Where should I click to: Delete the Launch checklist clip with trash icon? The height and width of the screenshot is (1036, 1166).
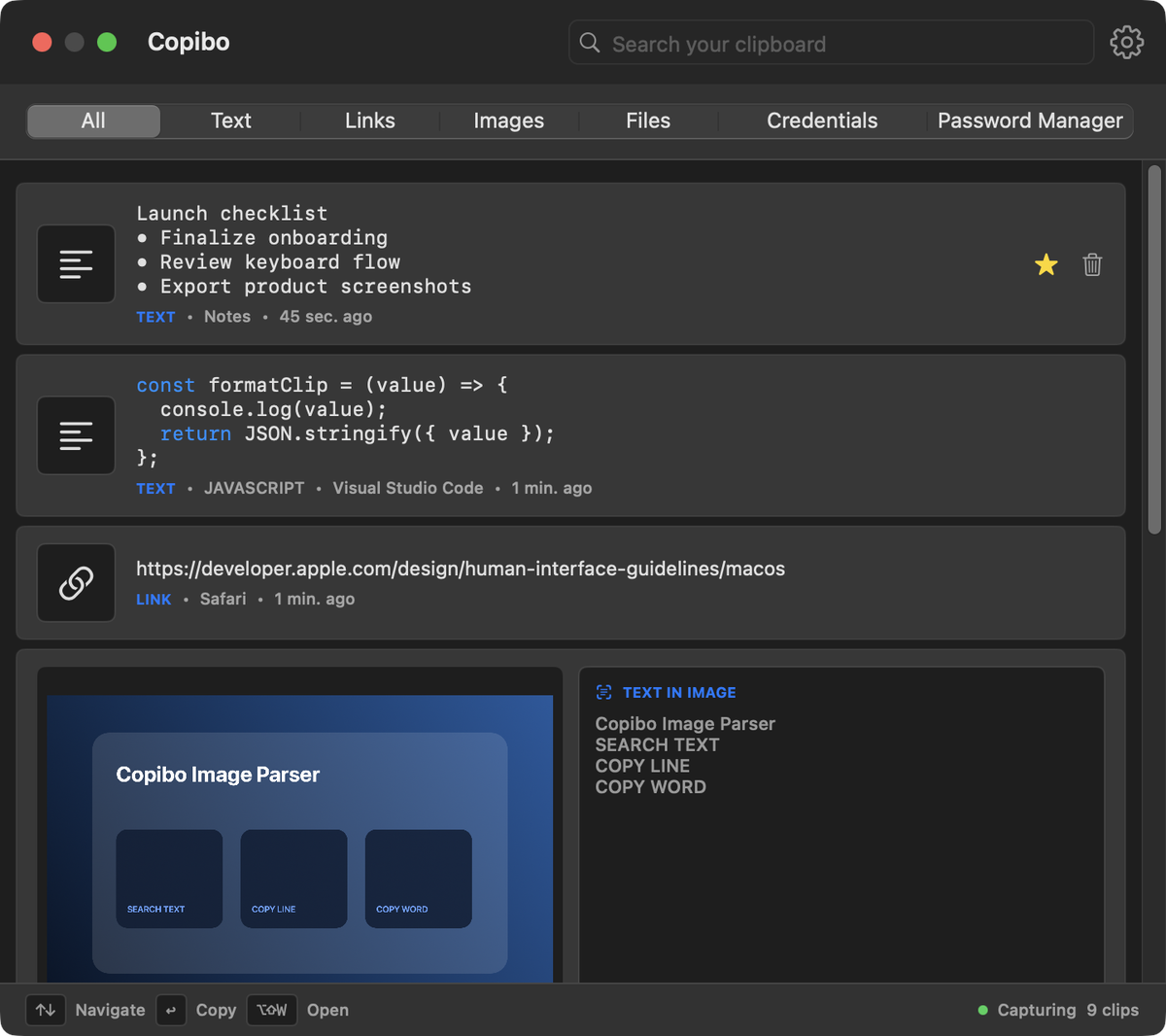(x=1092, y=264)
